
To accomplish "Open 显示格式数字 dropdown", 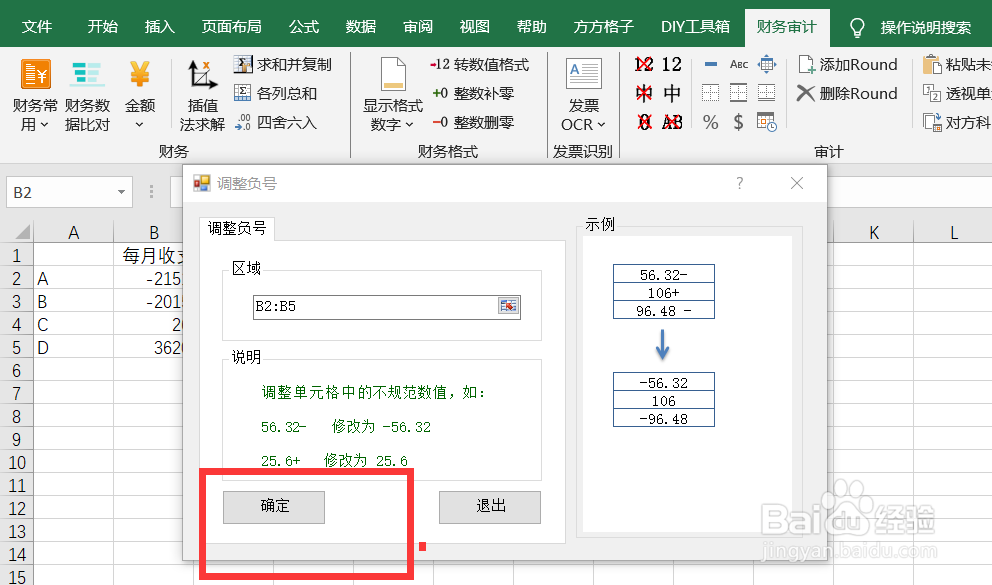I will coord(392,94).
